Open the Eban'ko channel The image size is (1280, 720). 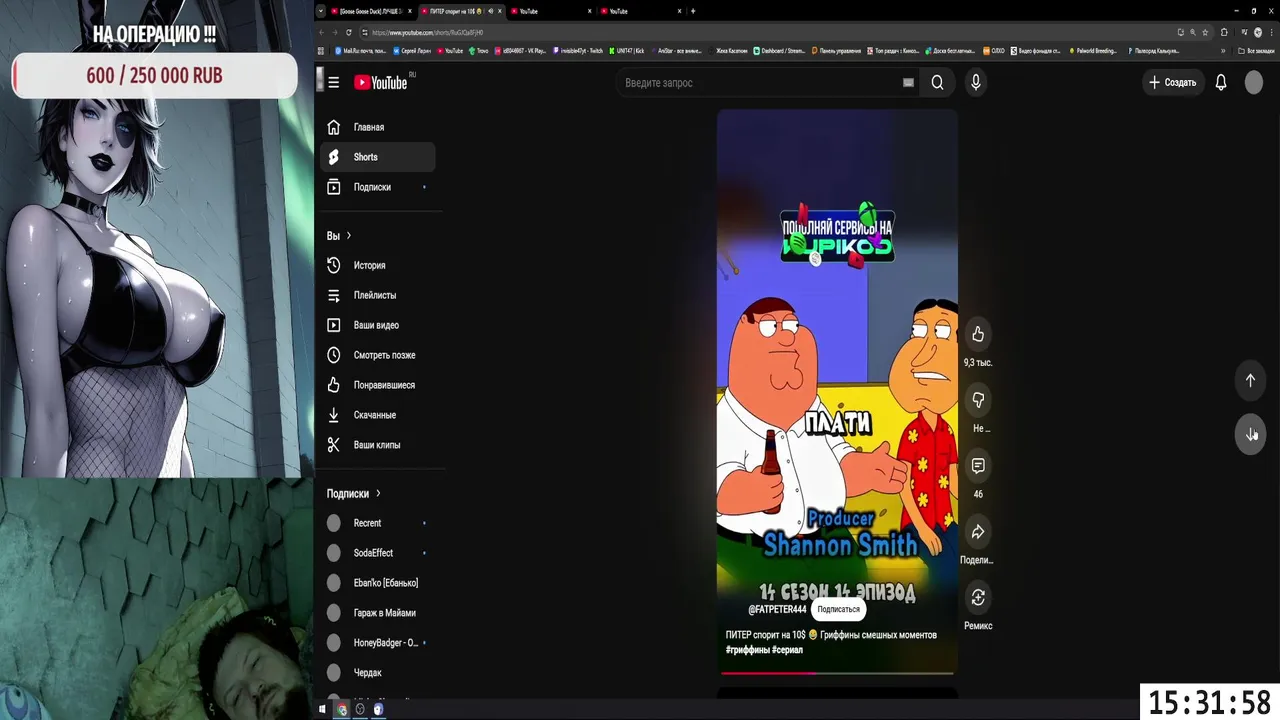(378, 583)
